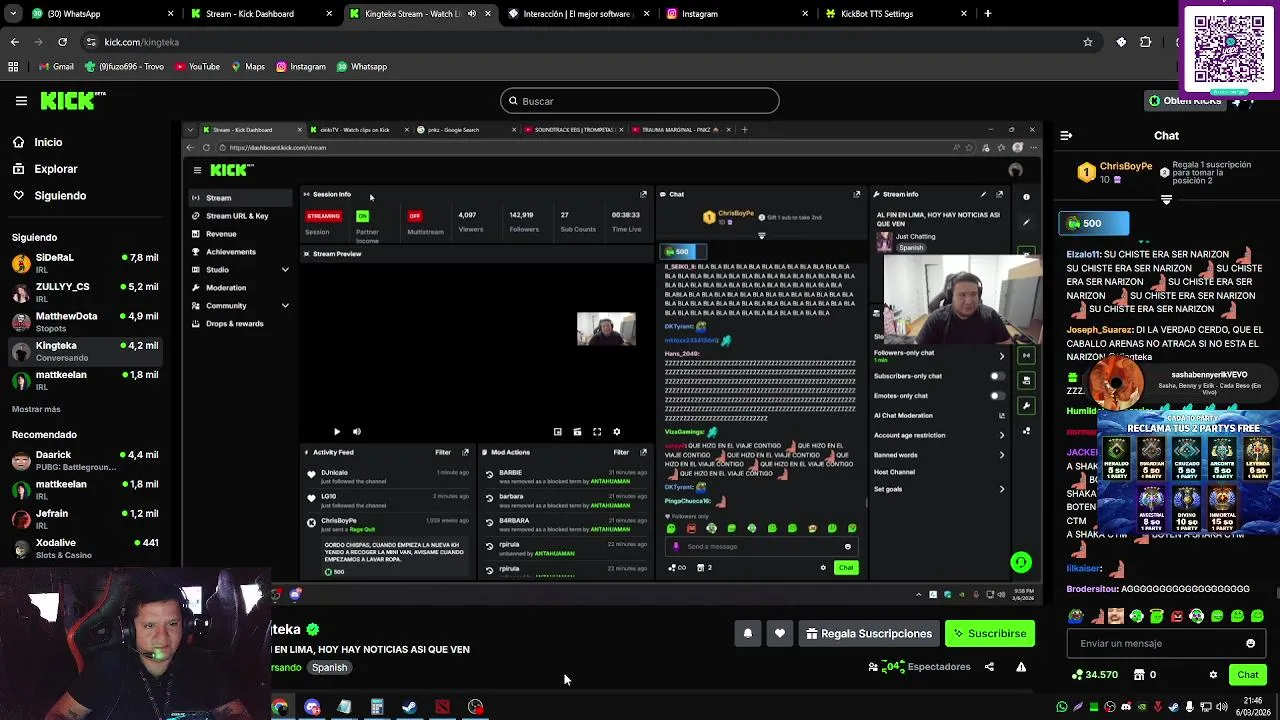Screen dimensions: 1280x720
Task: Click Mostrar más under followed channels
Action: (36, 409)
